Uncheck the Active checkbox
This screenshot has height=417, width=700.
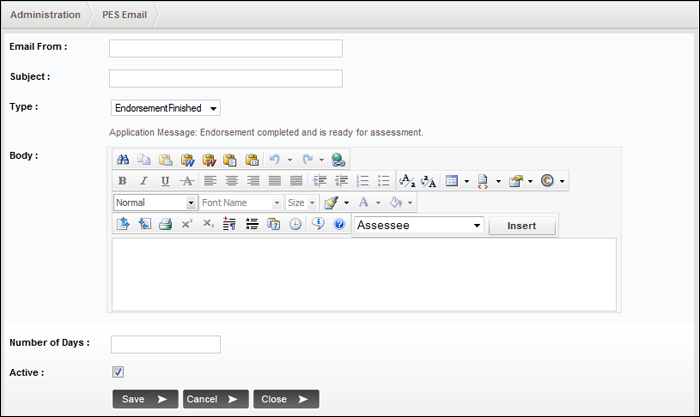click(117, 372)
